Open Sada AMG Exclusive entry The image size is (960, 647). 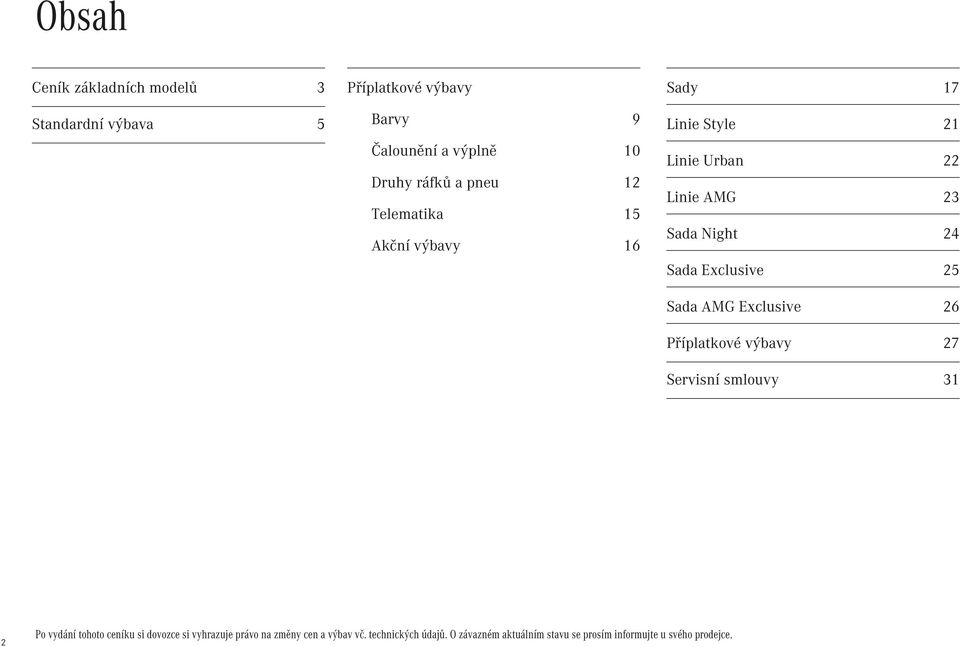tap(812, 307)
